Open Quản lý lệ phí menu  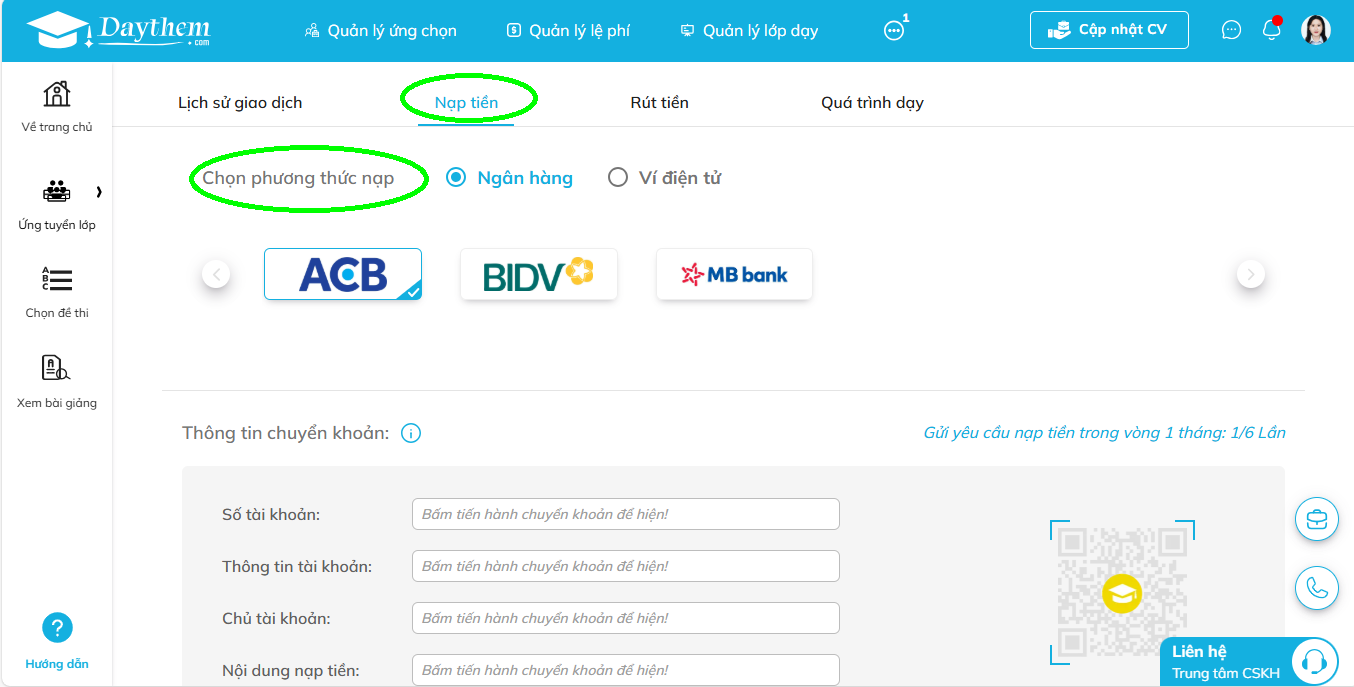coord(568,31)
